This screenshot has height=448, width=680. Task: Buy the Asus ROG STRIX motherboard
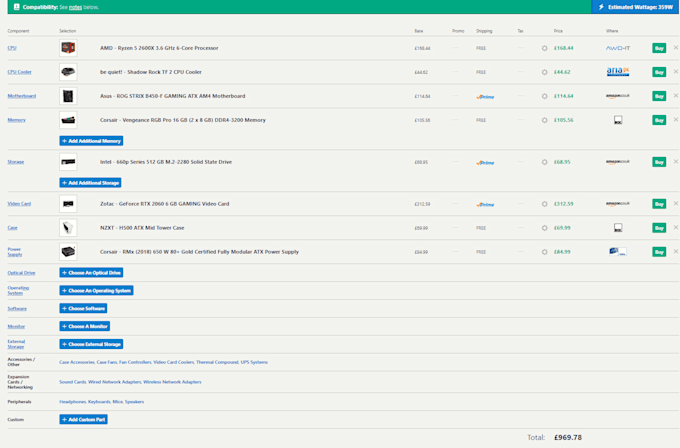tap(659, 96)
